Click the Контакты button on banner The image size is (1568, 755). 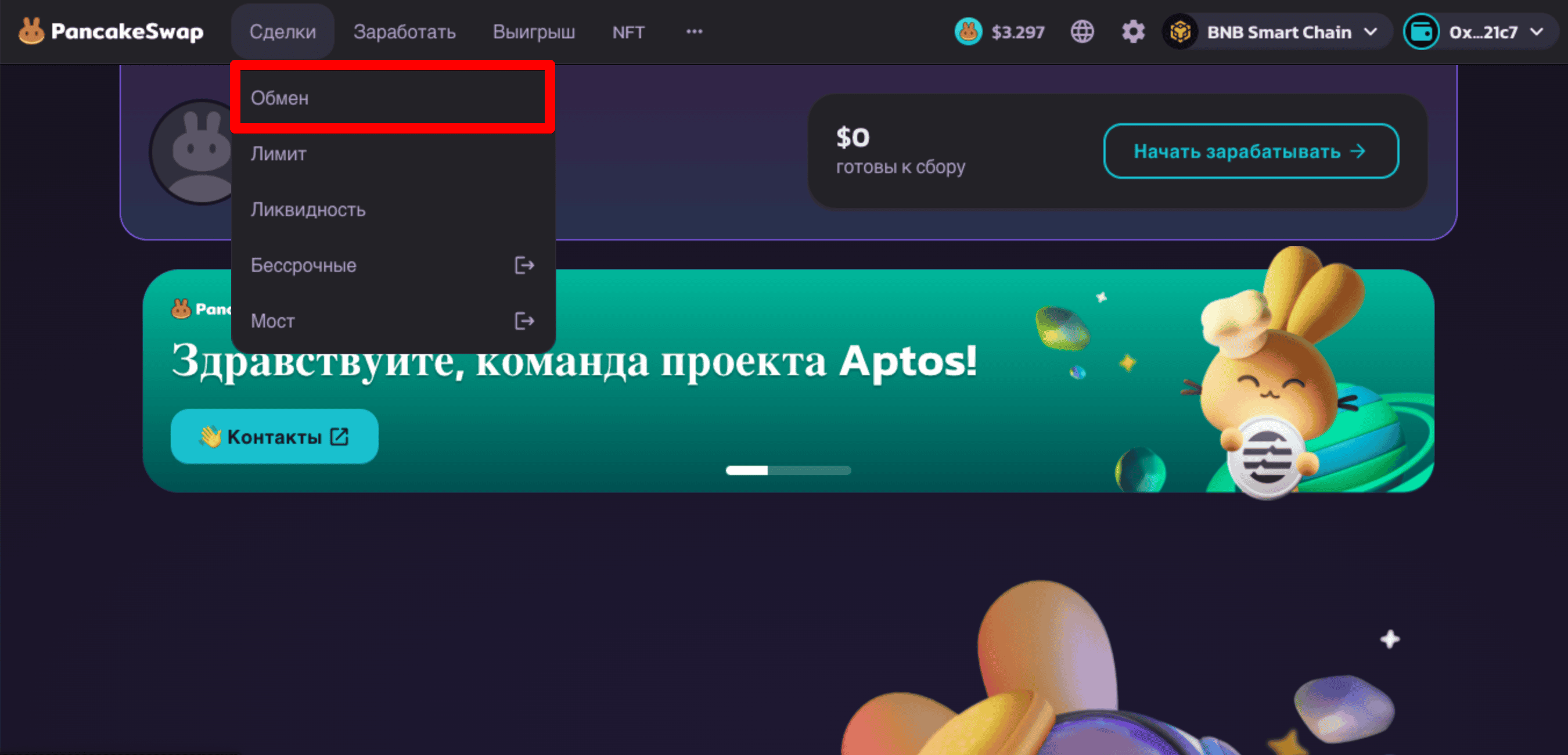(x=274, y=437)
